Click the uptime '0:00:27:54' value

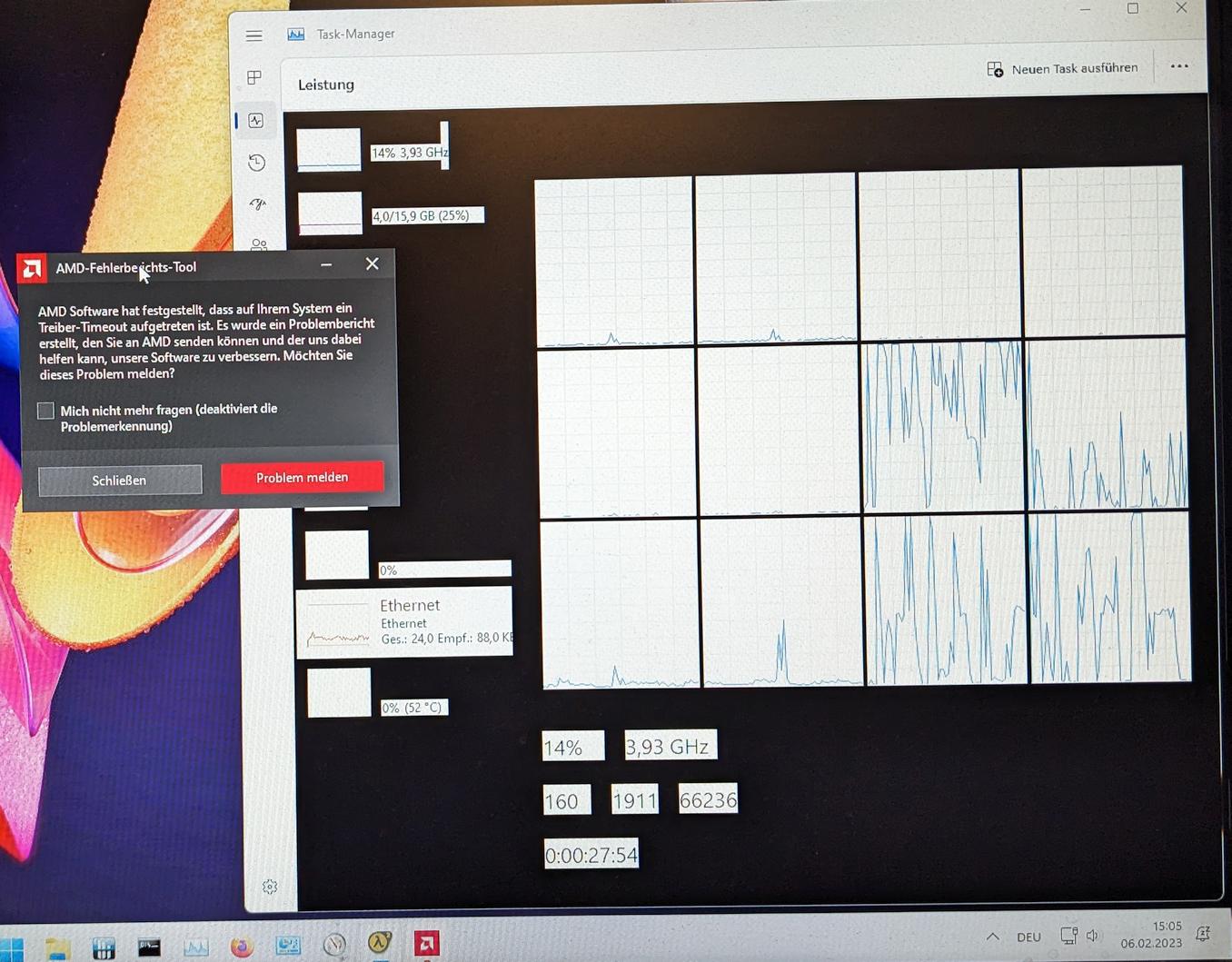[591, 854]
